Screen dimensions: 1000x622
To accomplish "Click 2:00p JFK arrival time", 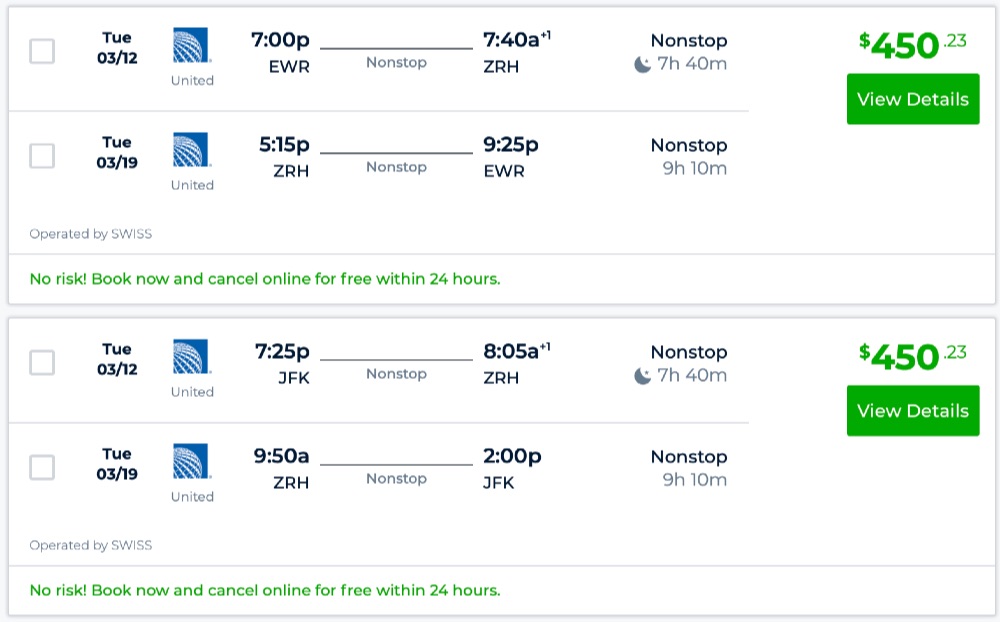I will pyautogui.click(x=512, y=457).
